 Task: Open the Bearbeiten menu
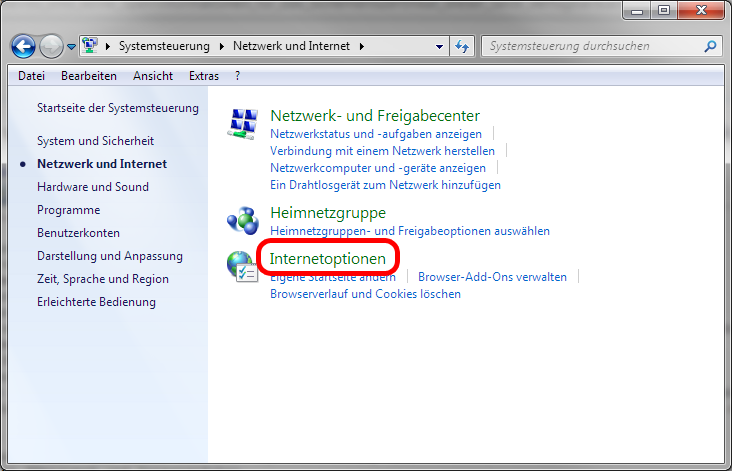coord(89,76)
